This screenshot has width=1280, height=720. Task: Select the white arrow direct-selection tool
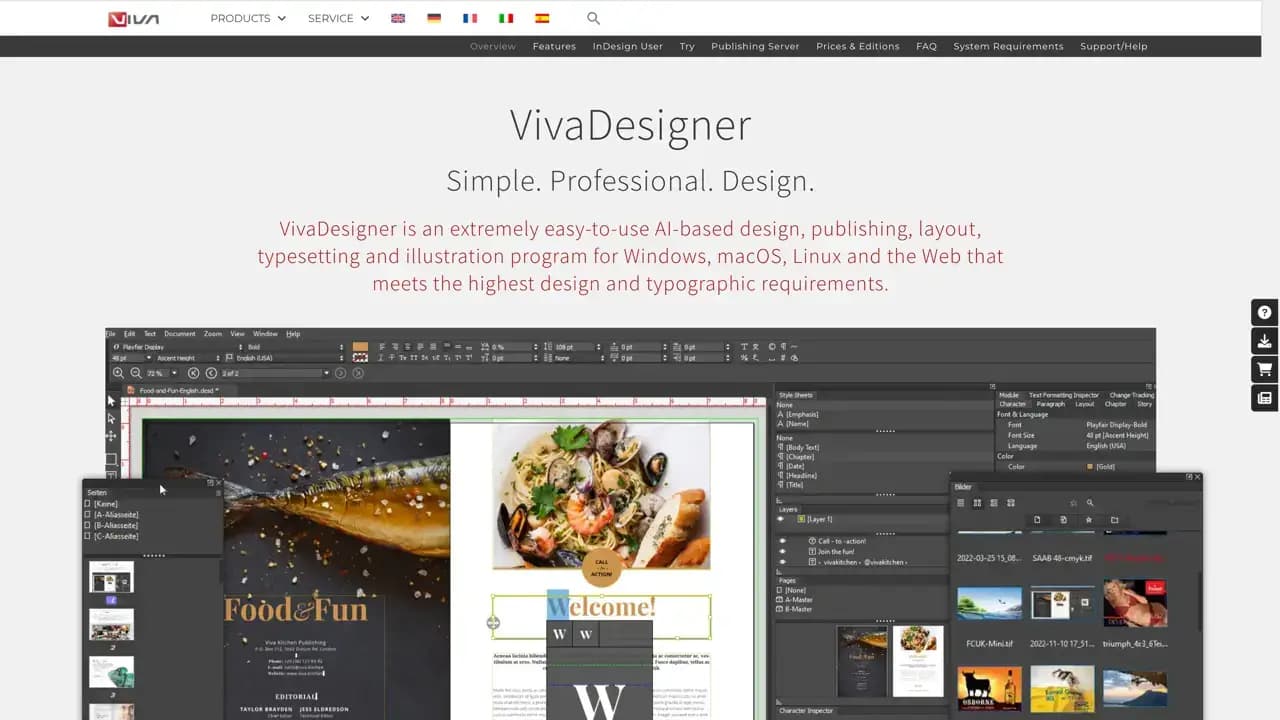pyautogui.click(x=111, y=418)
